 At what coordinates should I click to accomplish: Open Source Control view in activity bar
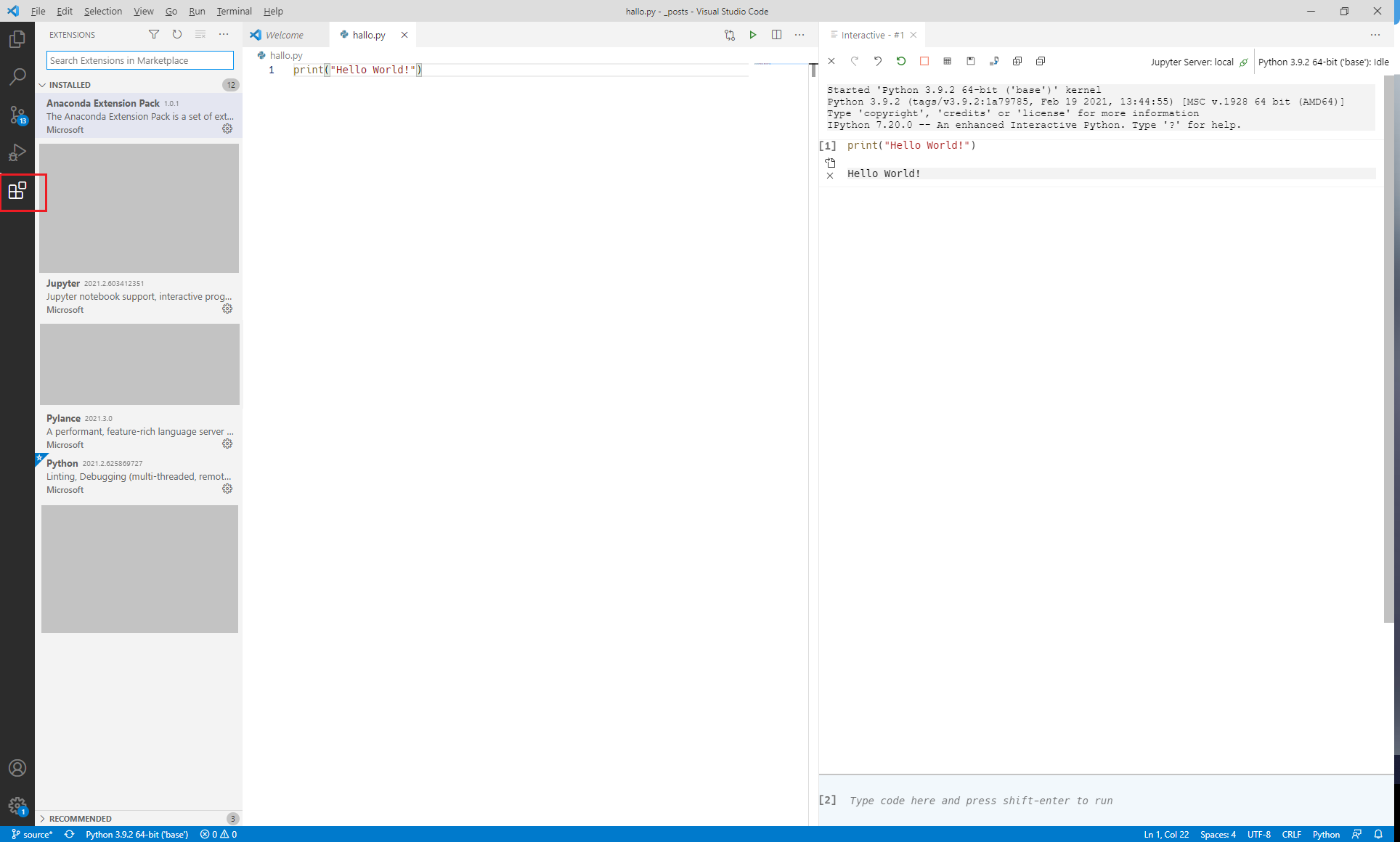17,115
